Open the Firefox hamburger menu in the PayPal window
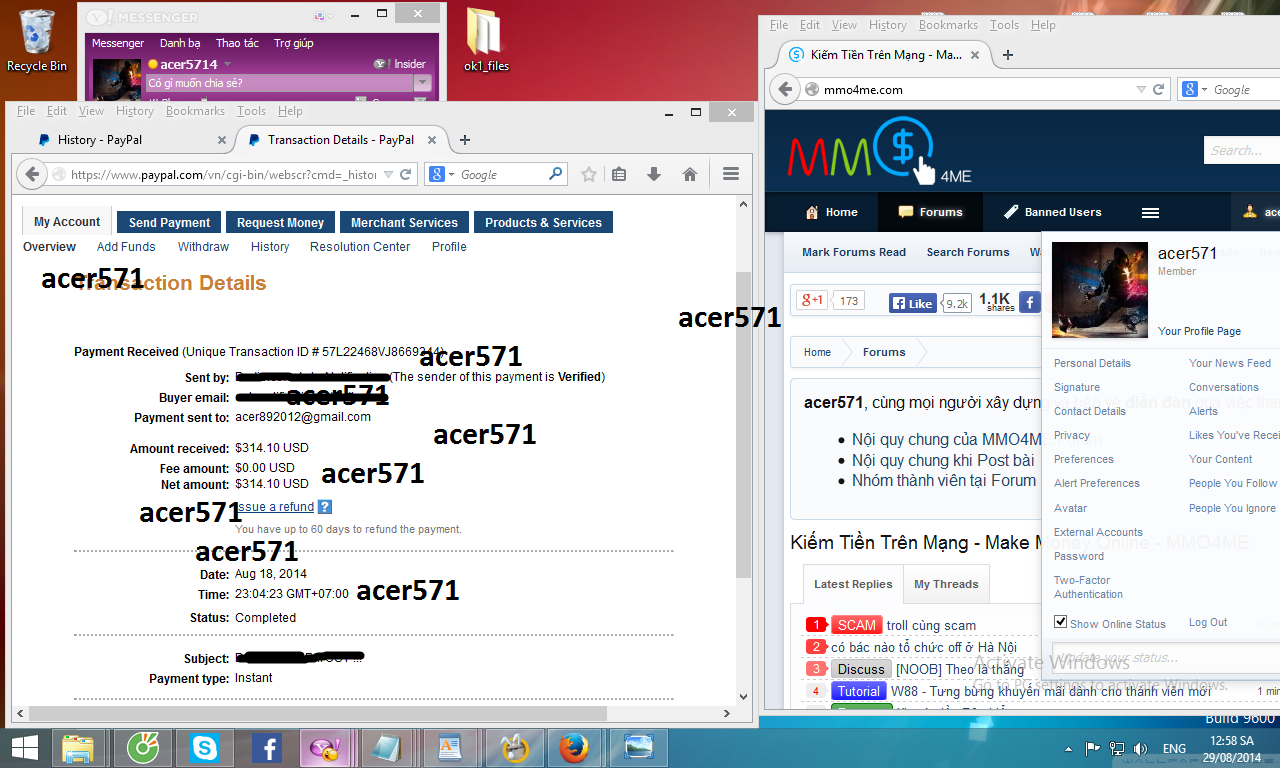1280x768 pixels. (x=731, y=174)
